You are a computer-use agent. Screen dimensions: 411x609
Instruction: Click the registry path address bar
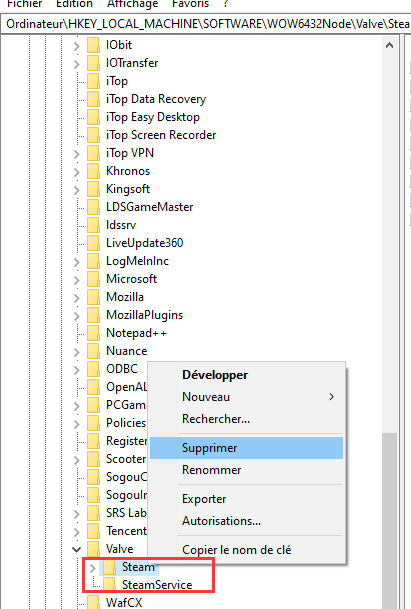[206, 24]
